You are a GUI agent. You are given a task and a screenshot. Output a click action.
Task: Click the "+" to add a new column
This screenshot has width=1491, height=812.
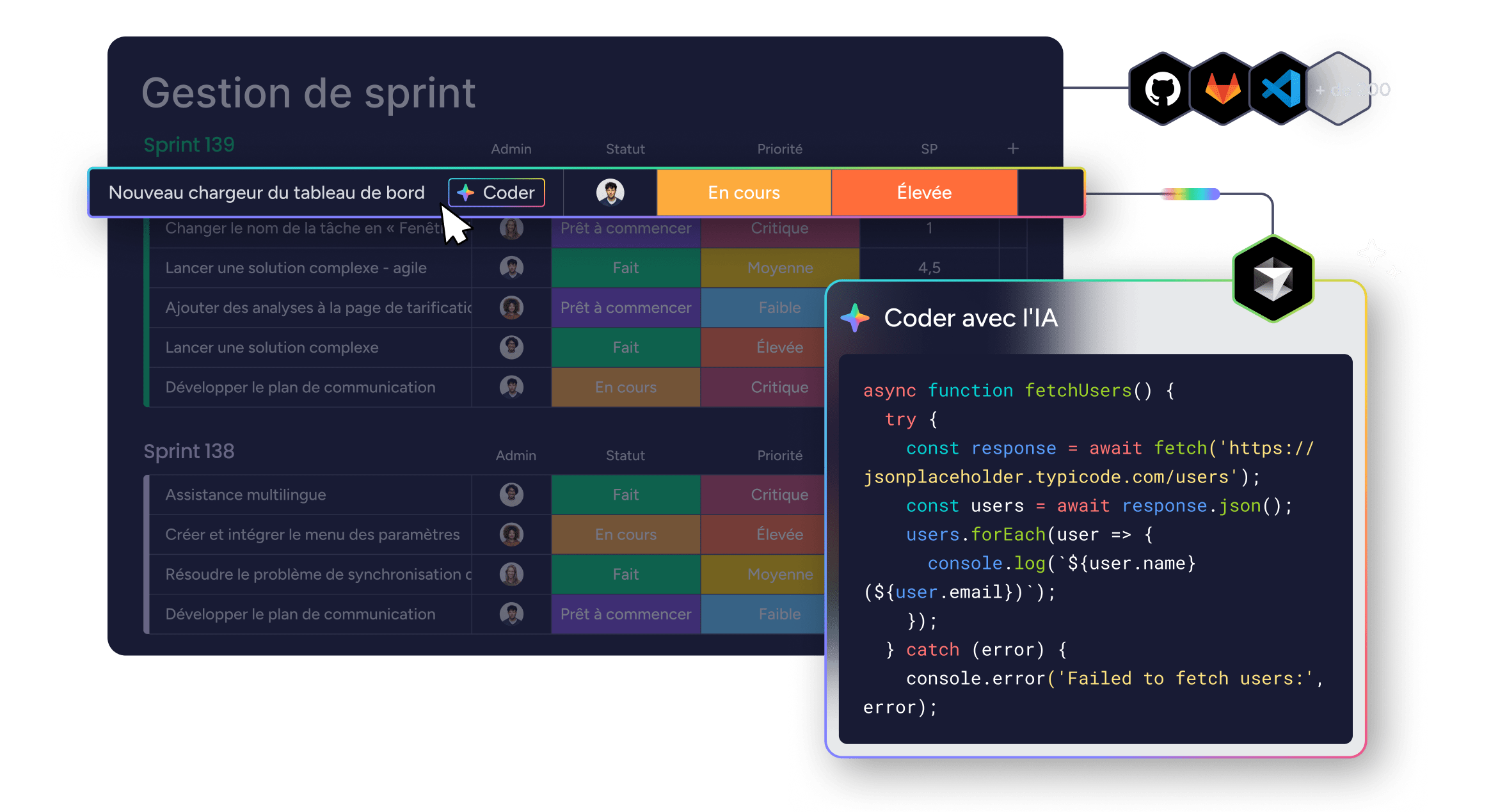[x=1013, y=148]
